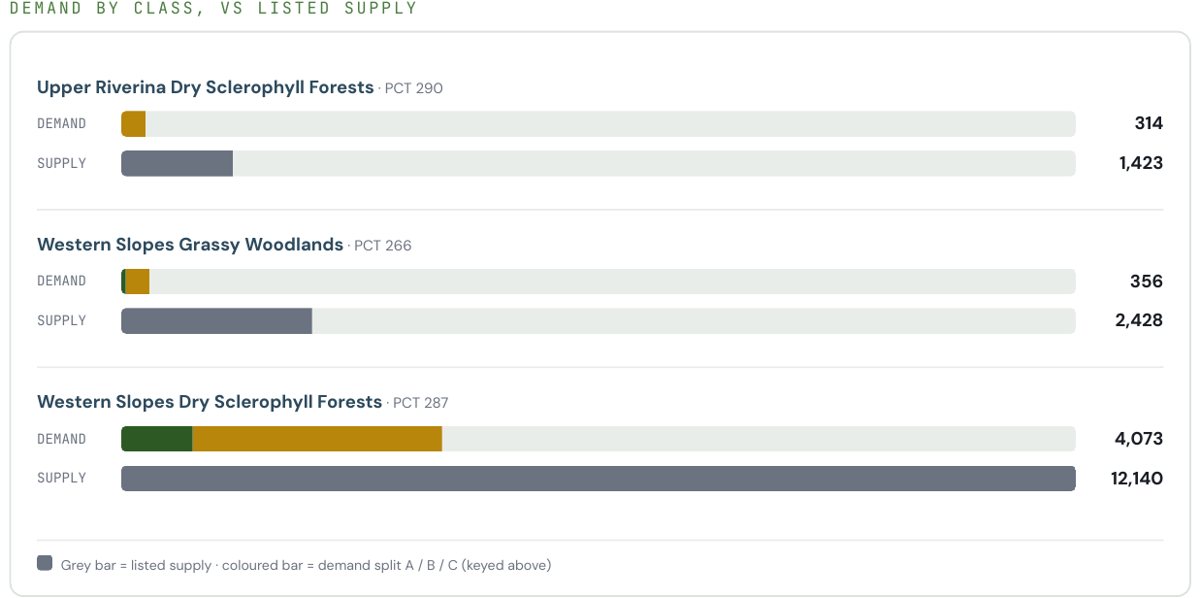Click the full grey supply bar, PCT 287

coord(598,478)
